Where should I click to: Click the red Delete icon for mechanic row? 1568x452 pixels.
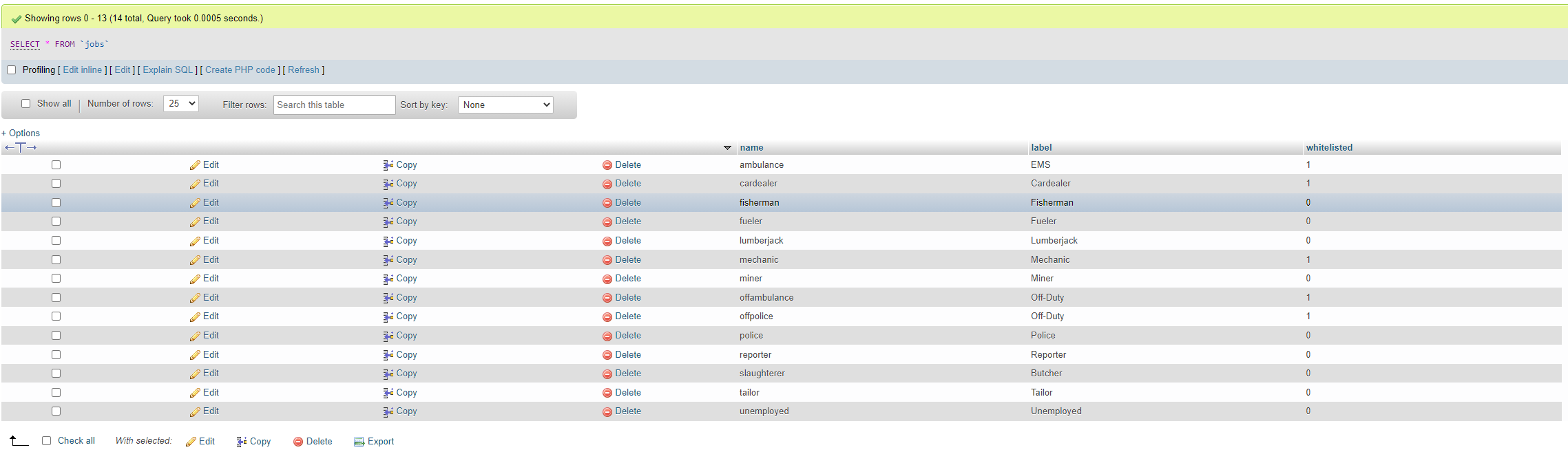[x=607, y=260]
